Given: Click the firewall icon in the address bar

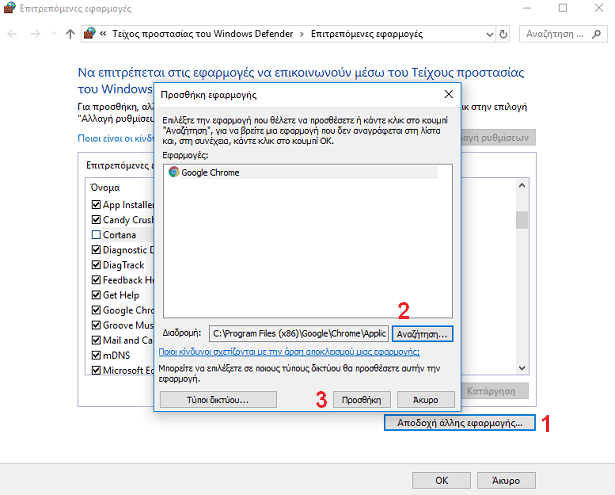Looking at the screenshot, I should [x=90, y=34].
